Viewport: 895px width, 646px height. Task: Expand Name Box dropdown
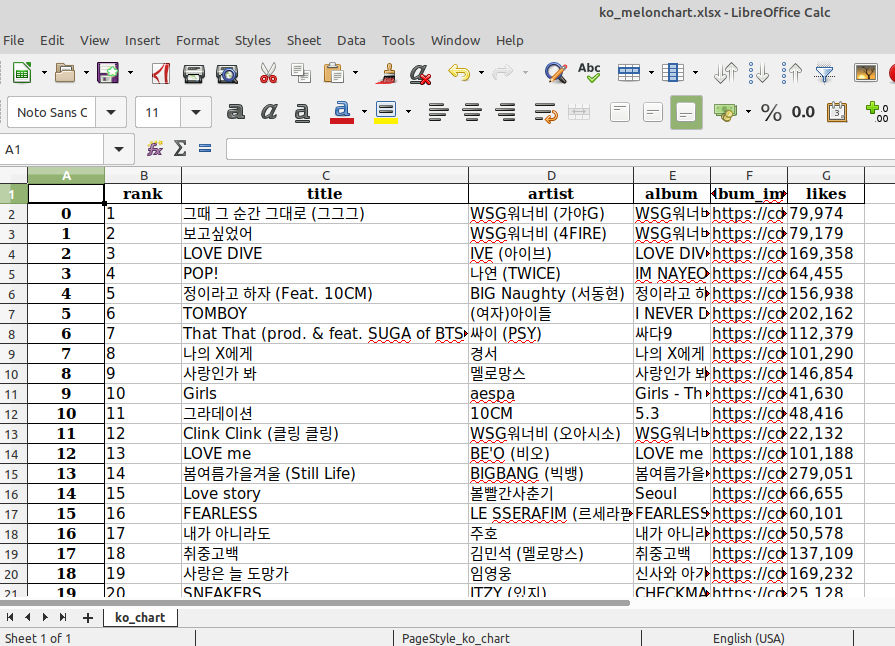(119, 150)
